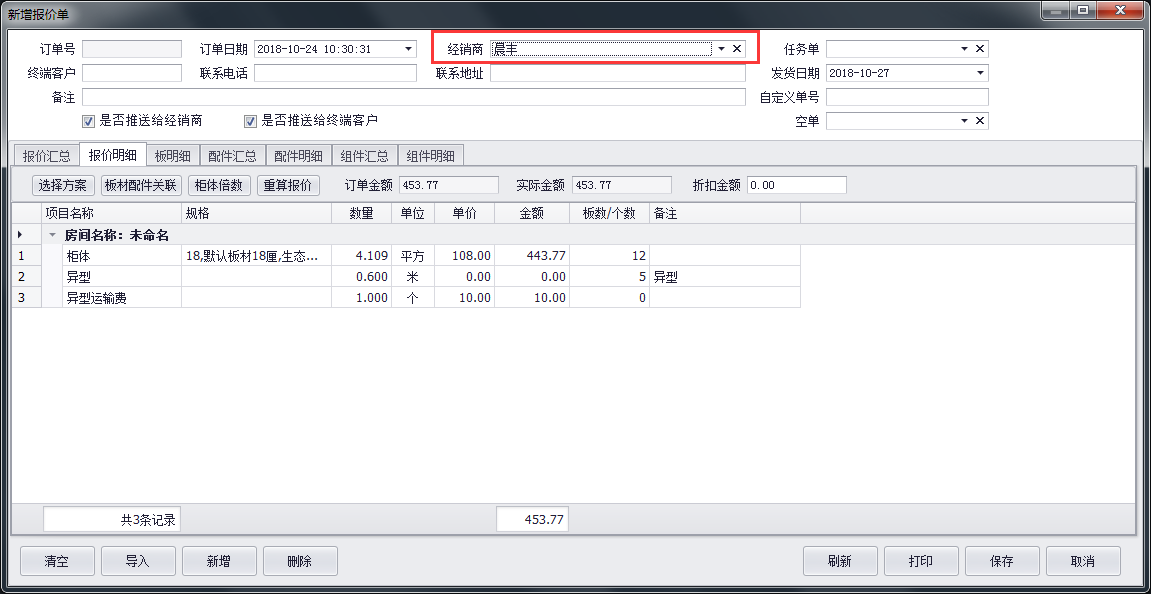Image resolution: width=1151 pixels, height=594 pixels.
Task: Click the 保存 button
Action: click(1001, 561)
